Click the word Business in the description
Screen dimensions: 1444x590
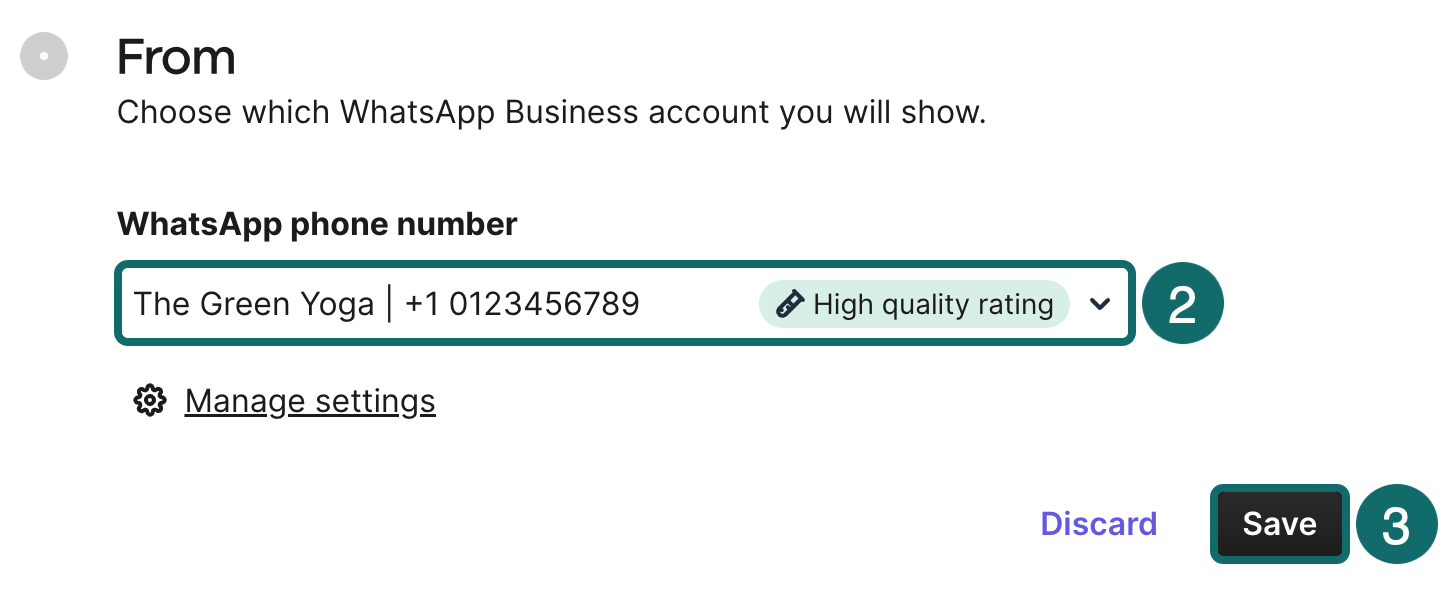coord(571,112)
